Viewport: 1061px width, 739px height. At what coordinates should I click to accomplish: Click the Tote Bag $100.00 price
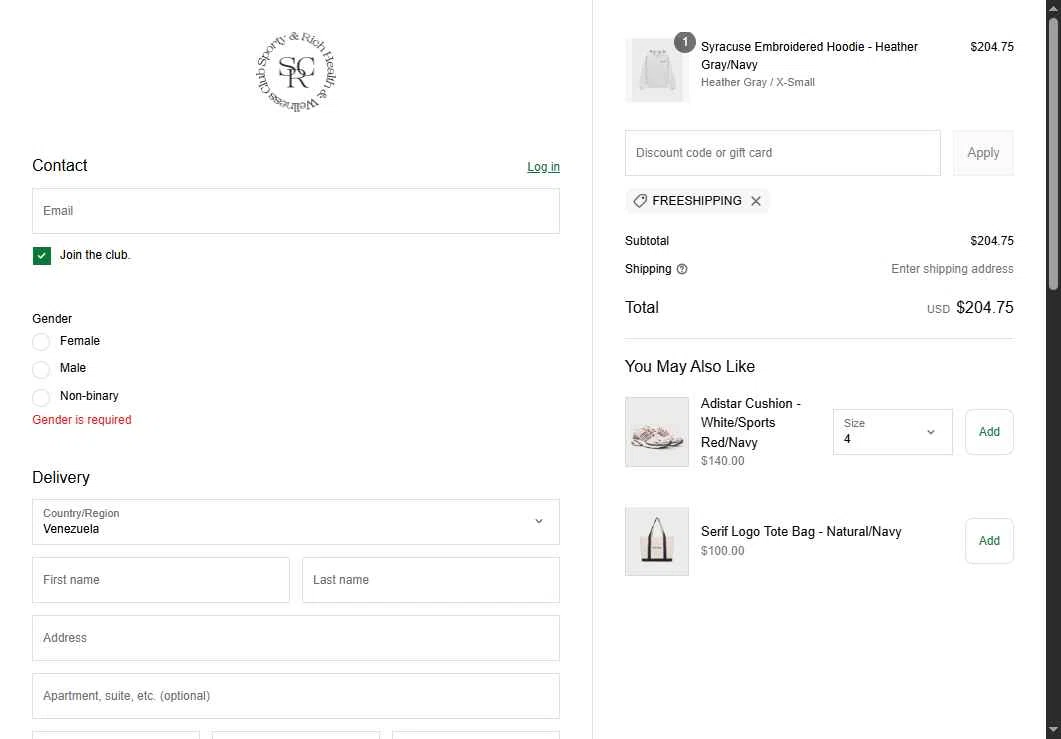[x=723, y=551]
